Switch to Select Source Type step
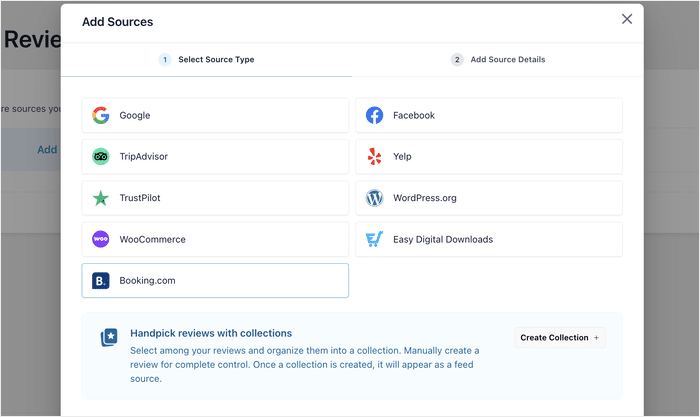This screenshot has width=700, height=417. (x=206, y=59)
